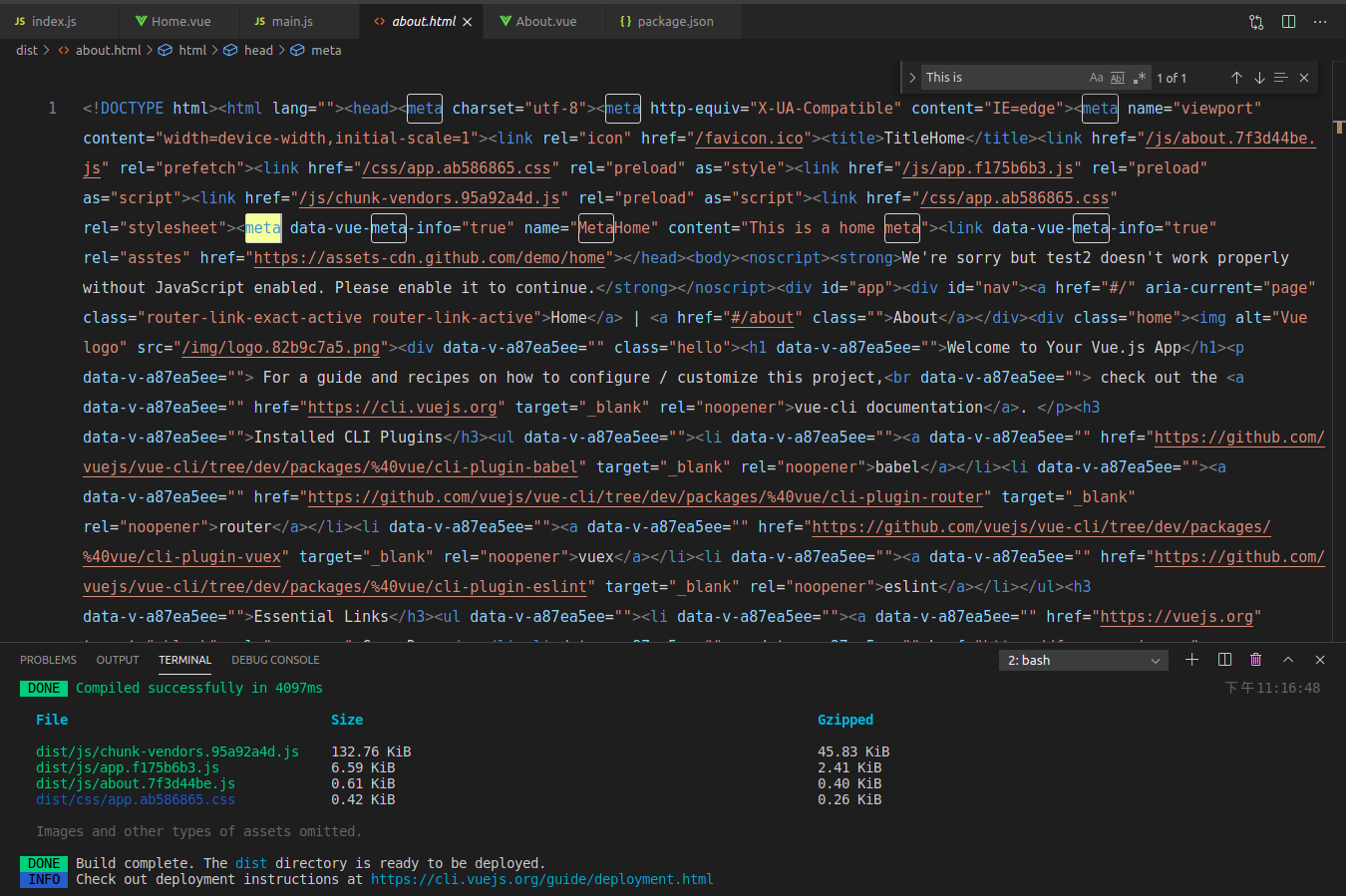Image resolution: width=1346 pixels, height=896 pixels.
Task: Split the terminal pane
Action: click(x=1224, y=660)
